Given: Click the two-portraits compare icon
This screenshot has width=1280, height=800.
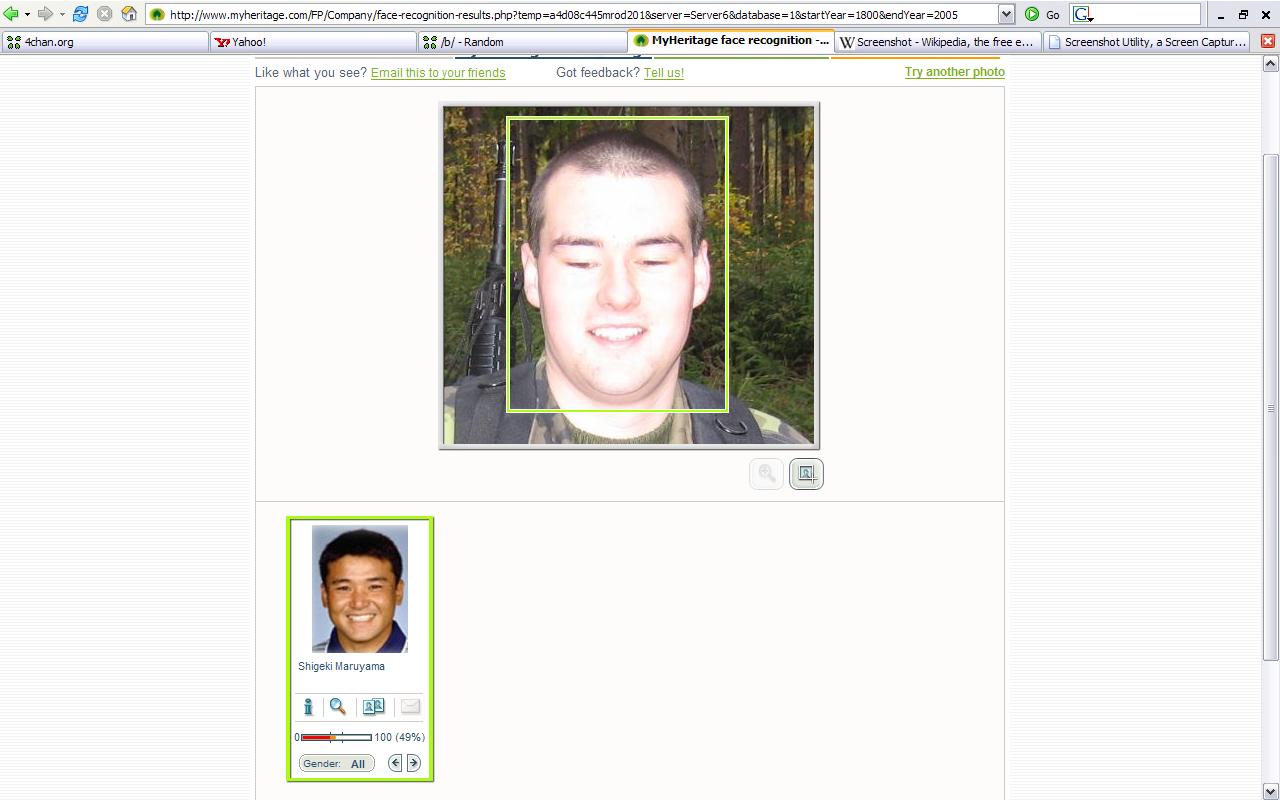Looking at the screenshot, I should (x=373, y=707).
